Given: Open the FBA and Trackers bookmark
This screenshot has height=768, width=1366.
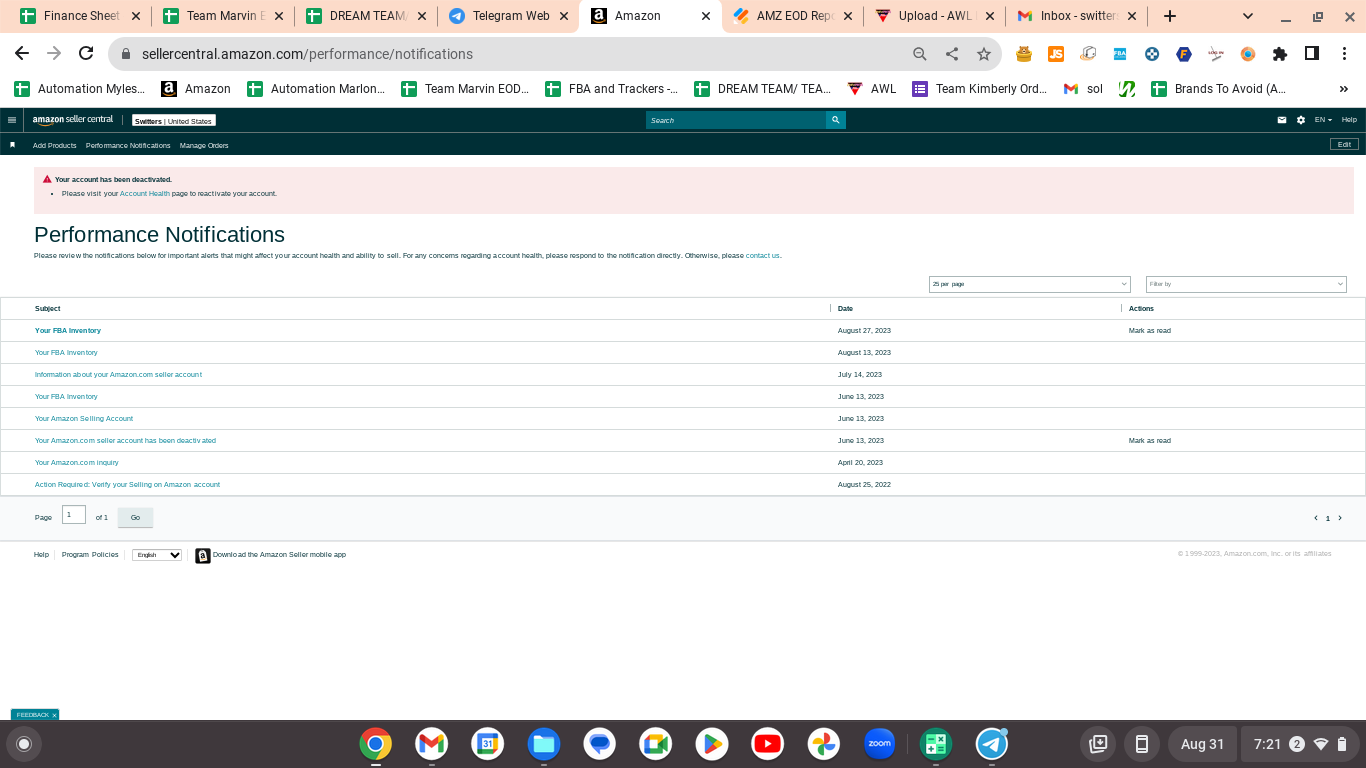Looking at the screenshot, I should (611, 89).
